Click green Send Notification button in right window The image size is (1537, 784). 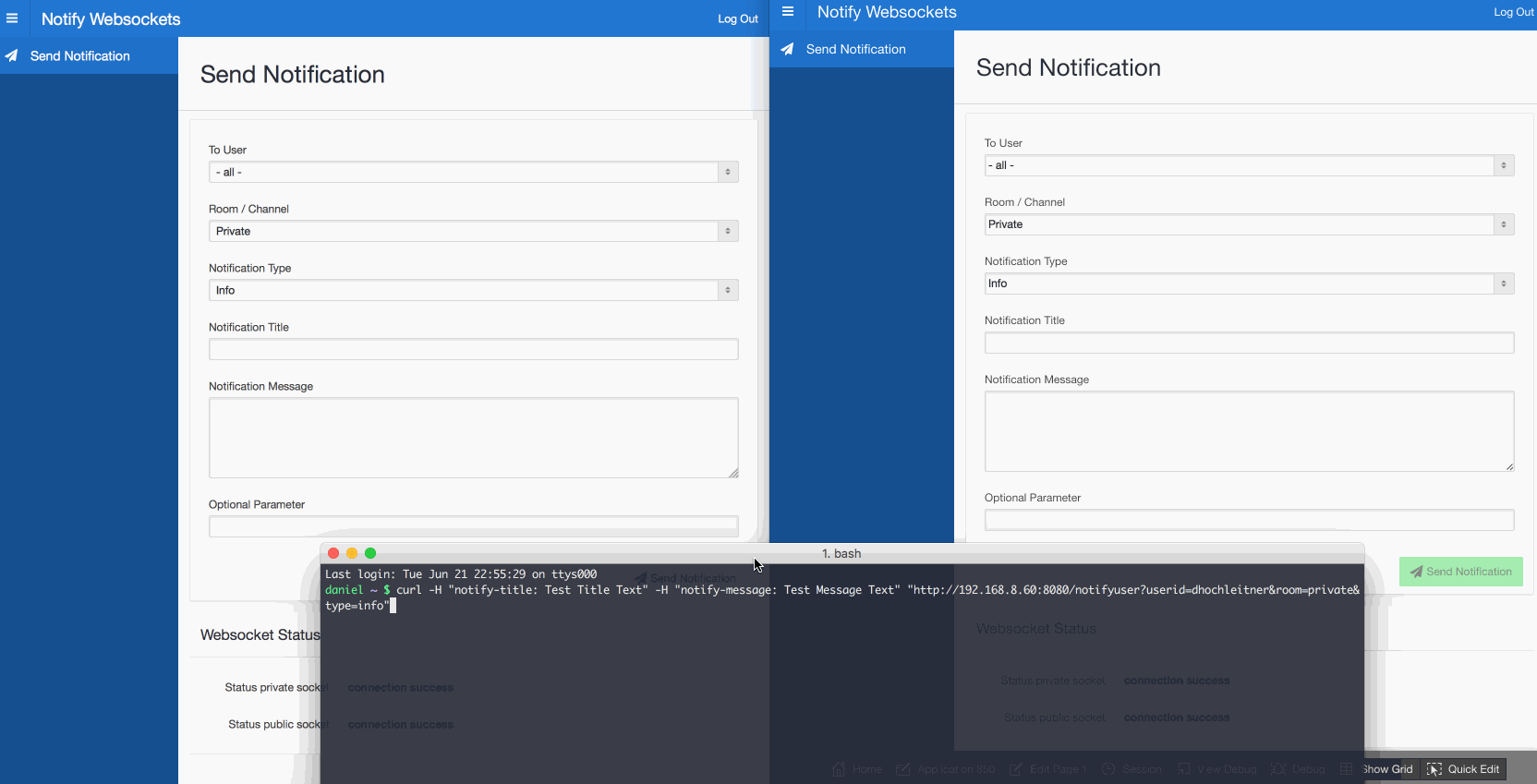pyautogui.click(x=1461, y=572)
